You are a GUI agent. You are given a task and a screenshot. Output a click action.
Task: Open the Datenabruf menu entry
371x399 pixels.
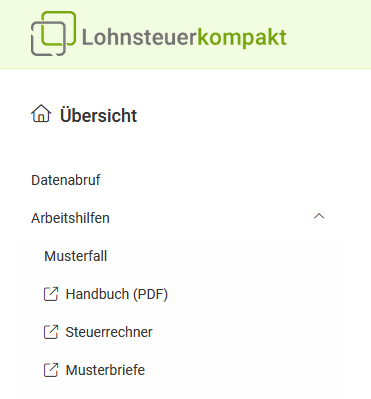click(x=66, y=180)
